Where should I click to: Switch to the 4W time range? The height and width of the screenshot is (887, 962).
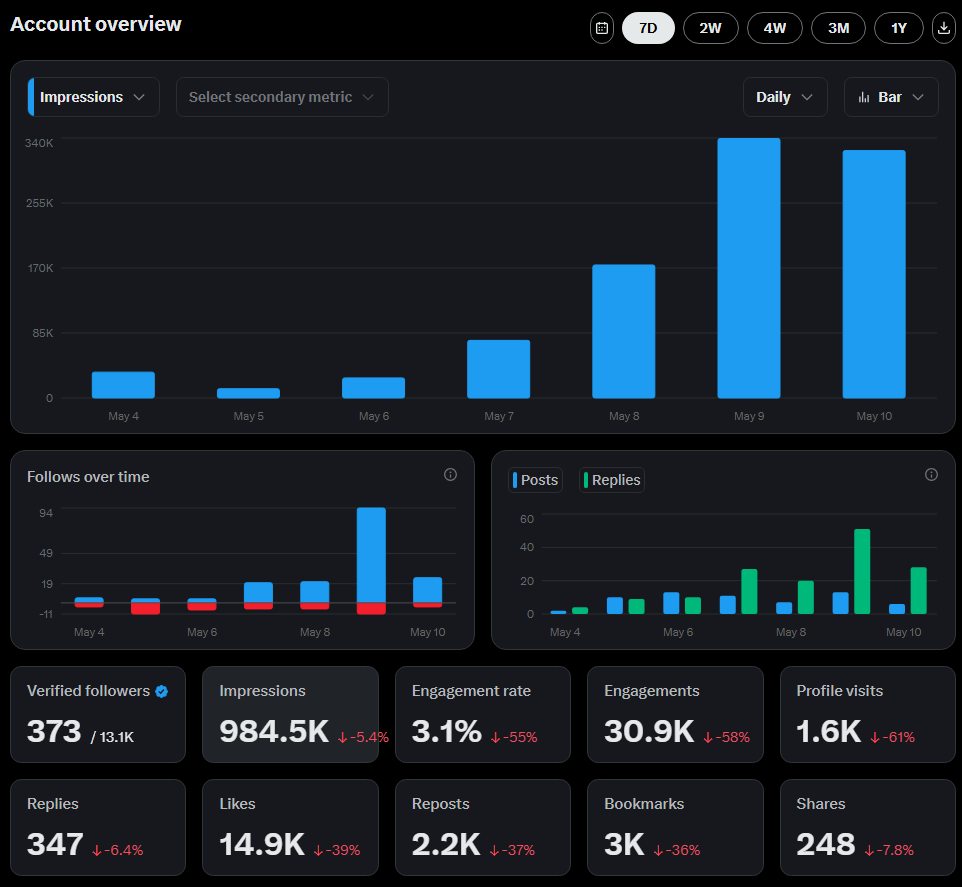[x=775, y=28]
